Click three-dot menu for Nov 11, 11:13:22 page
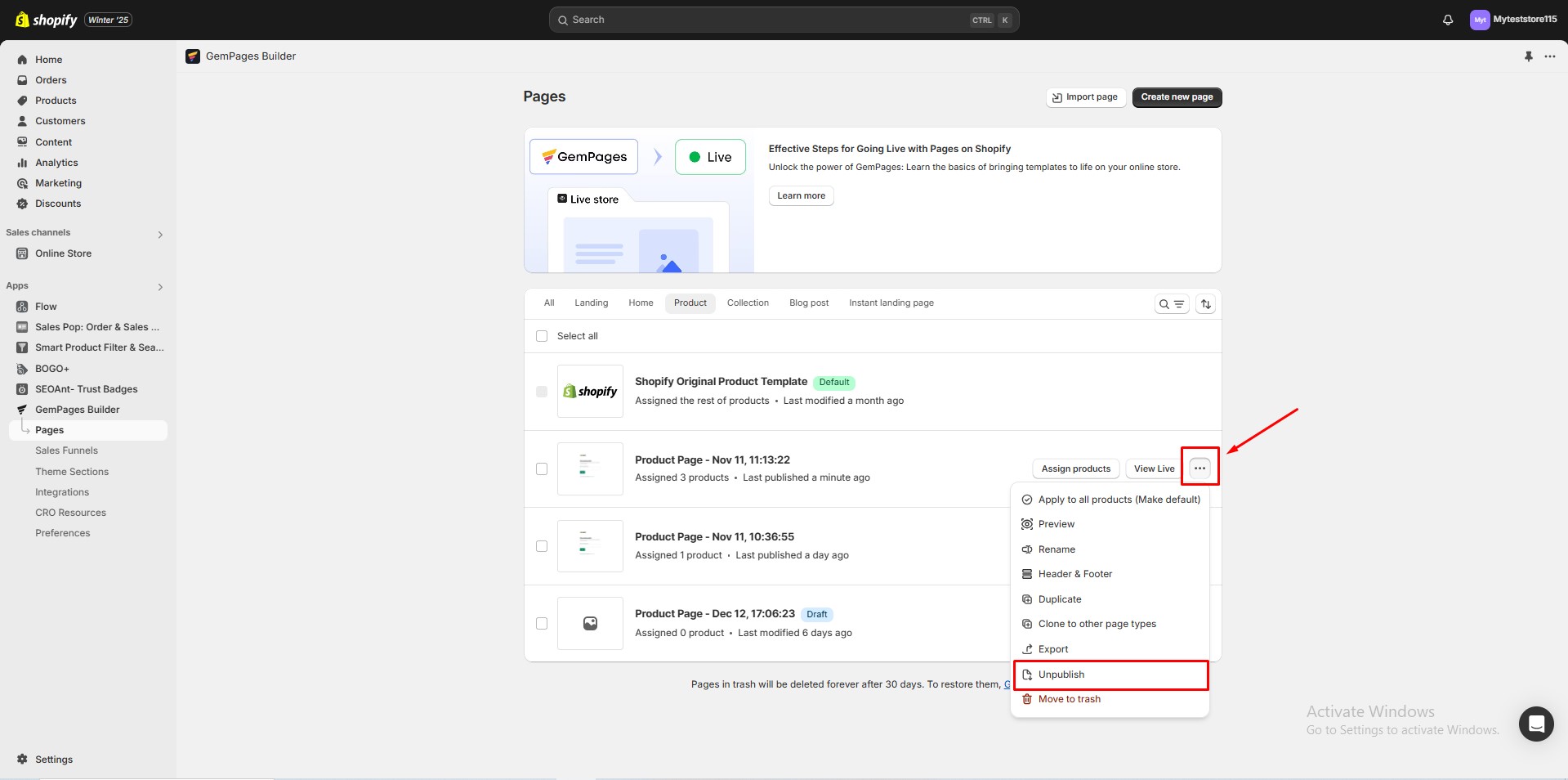The height and width of the screenshot is (780, 1568). click(1199, 468)
